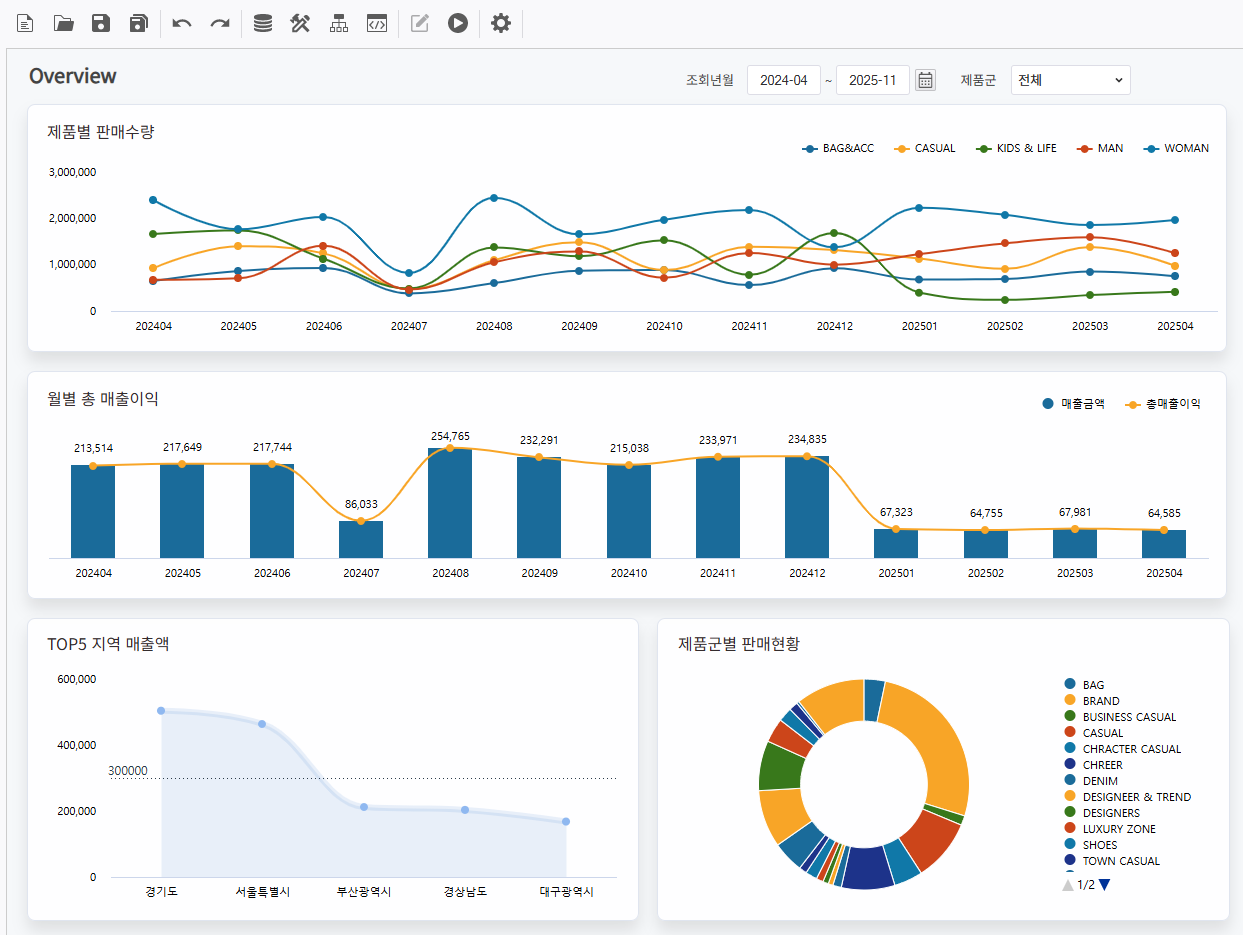
Task: Click the end month field 2025-11
Action: (x=872, y=80)
